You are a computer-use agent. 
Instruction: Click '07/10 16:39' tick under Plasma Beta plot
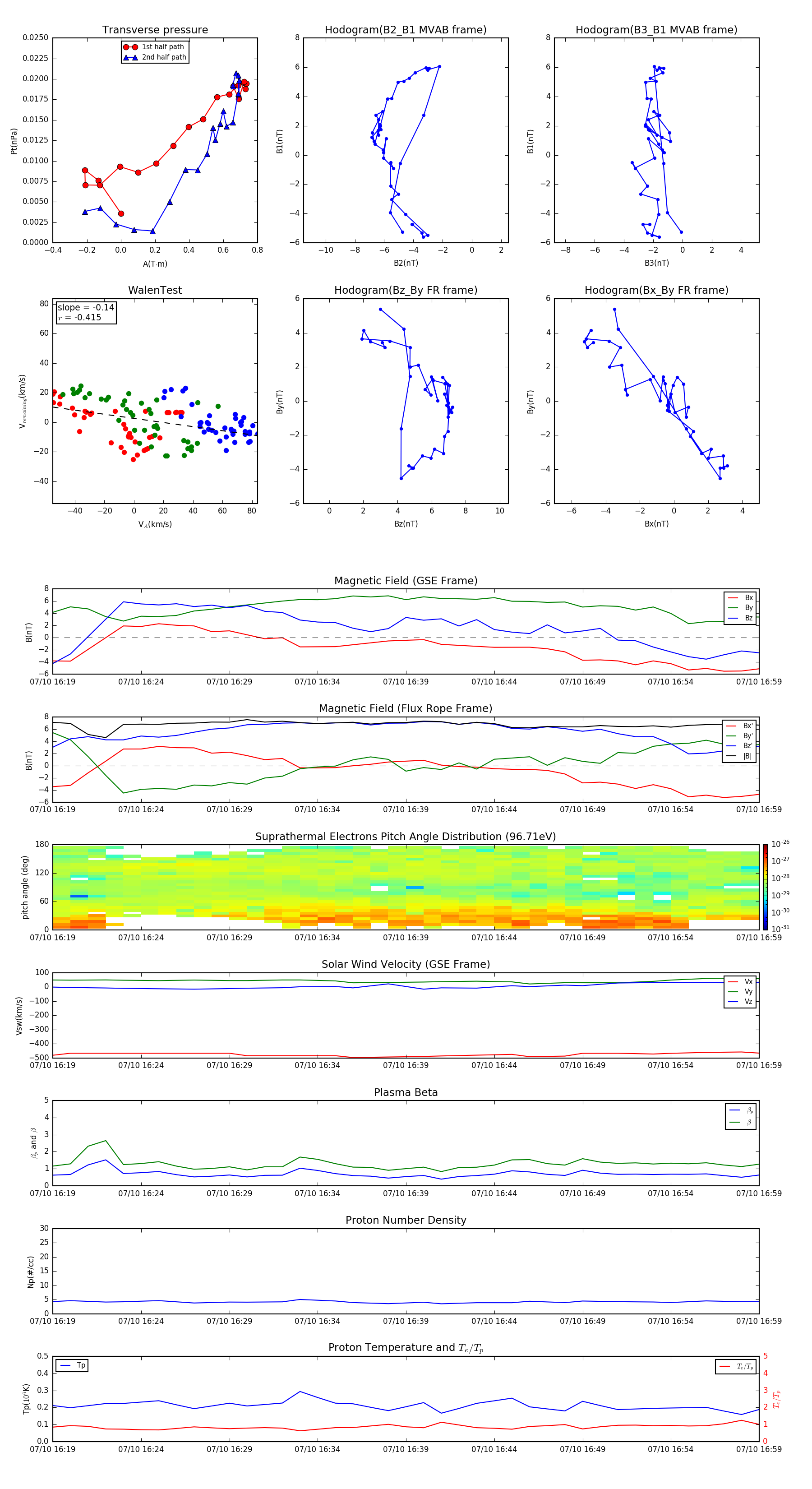(406, 1193)
